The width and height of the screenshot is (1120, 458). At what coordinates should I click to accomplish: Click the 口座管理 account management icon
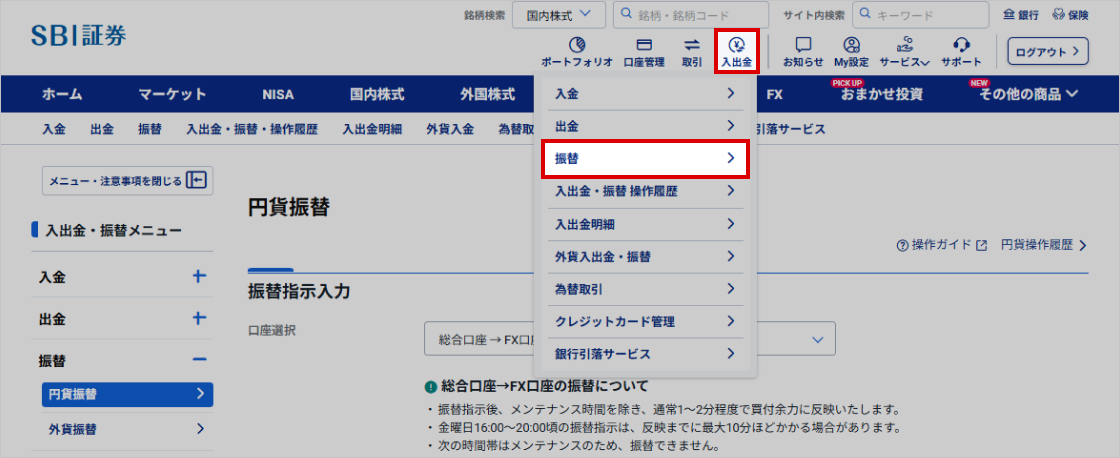(x=643, y=51)
